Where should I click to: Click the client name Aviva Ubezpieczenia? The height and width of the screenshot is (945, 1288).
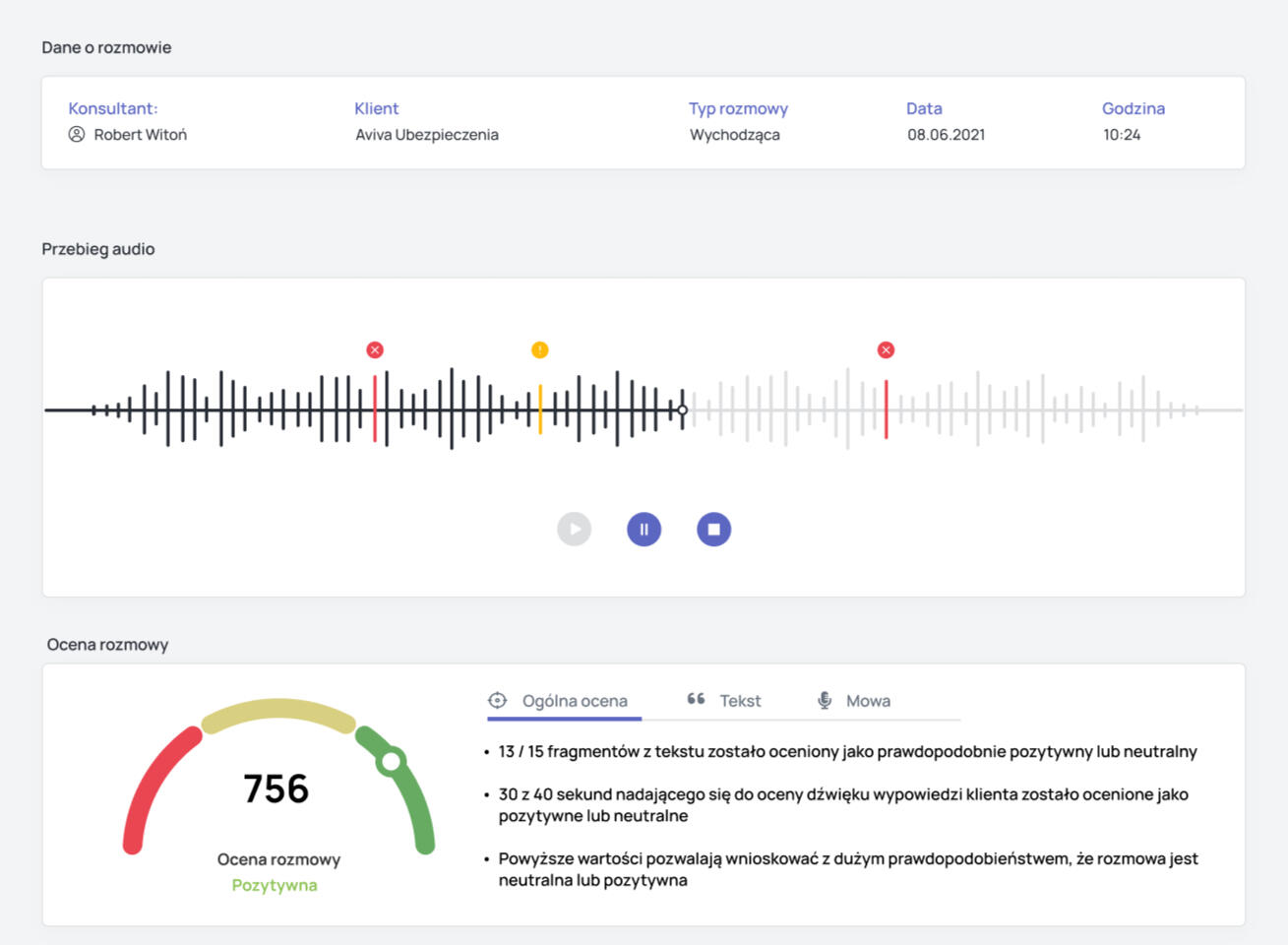(x=427, y=135)
